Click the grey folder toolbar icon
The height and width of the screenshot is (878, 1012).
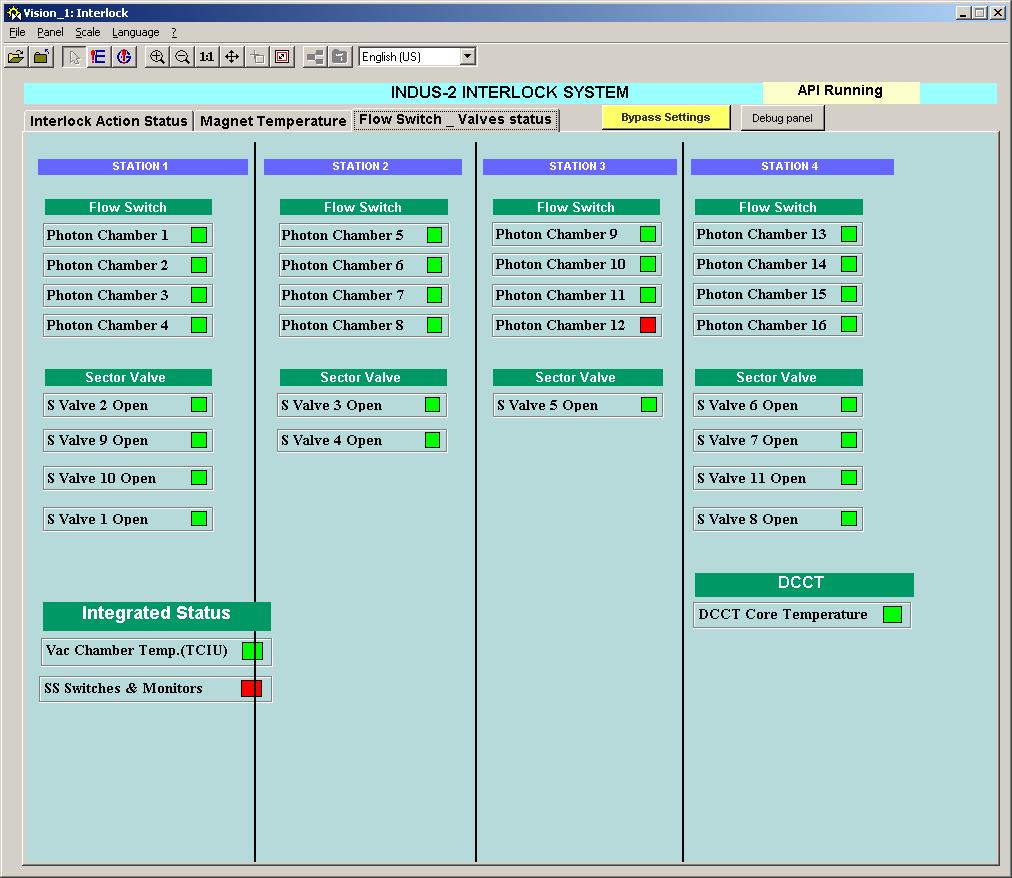click(340, 57)
